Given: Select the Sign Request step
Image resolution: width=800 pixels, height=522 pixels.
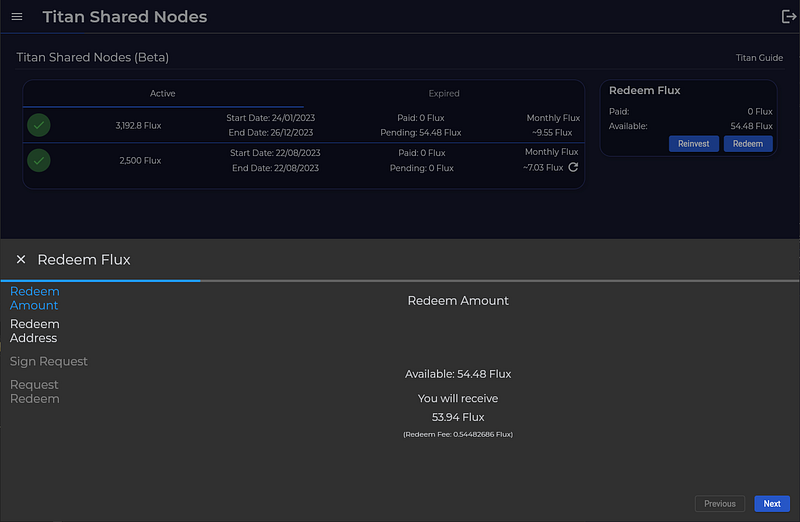Looking at the screenshot, I should click(x=49, y=361).
